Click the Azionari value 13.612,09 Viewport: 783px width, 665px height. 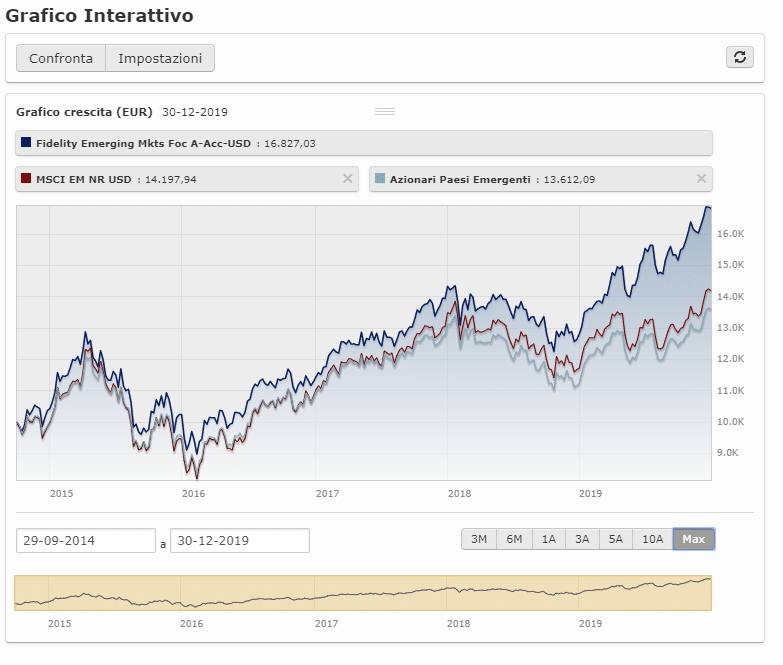point(569,180)
